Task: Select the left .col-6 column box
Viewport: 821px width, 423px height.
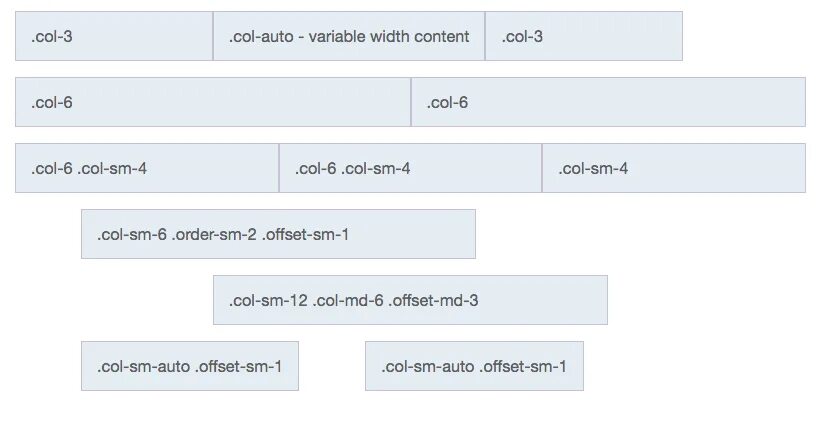Action: click(x=213, y=102)
